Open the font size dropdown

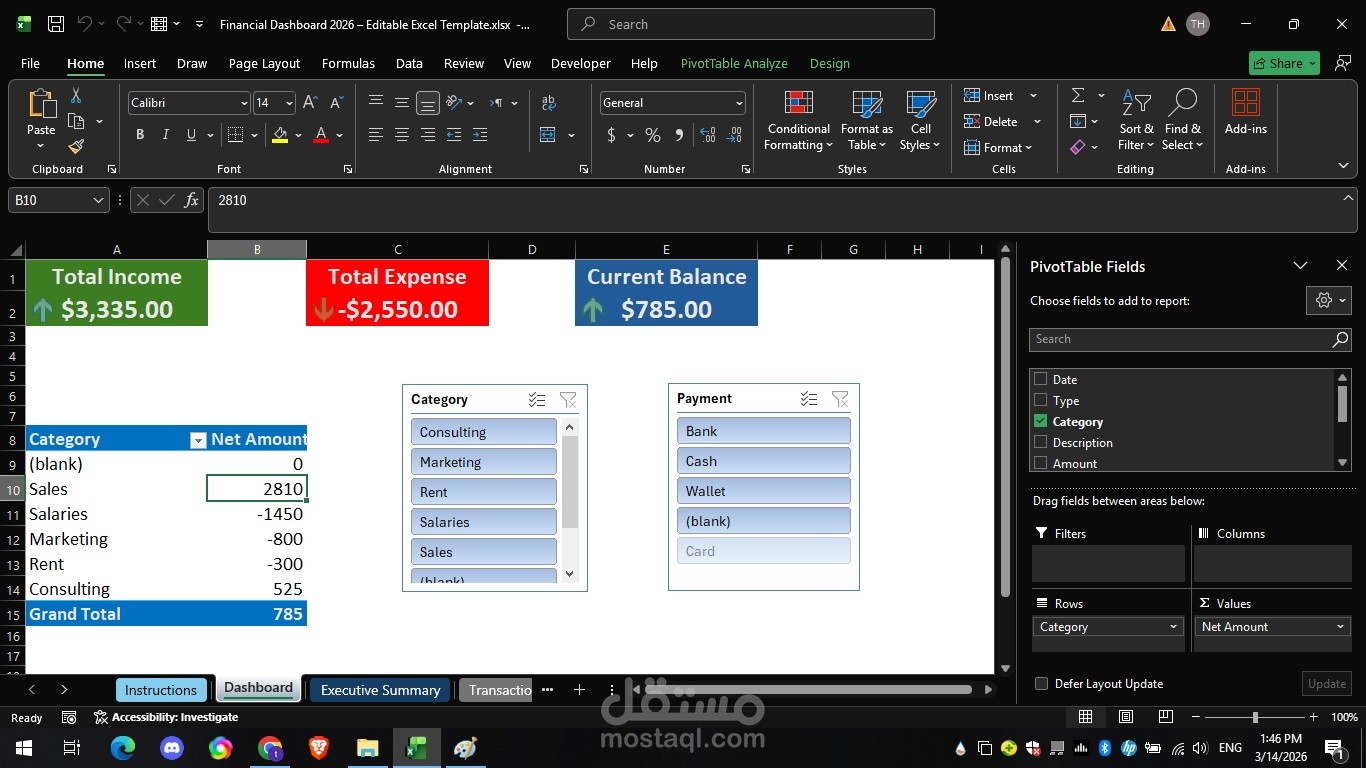pyautogui.click(x=288, y=103)
